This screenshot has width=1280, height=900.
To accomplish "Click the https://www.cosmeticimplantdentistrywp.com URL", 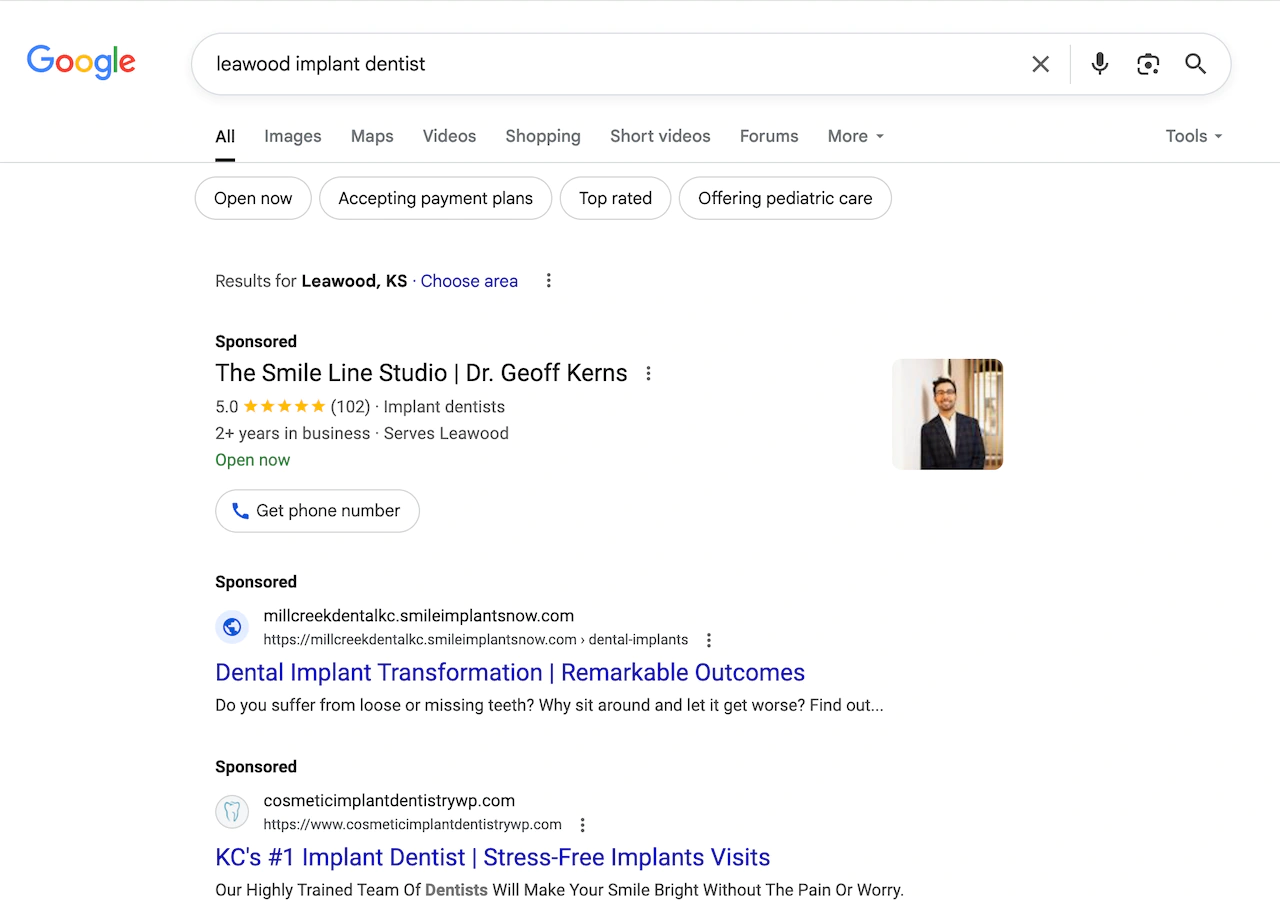I will click(x=413, y=825).
